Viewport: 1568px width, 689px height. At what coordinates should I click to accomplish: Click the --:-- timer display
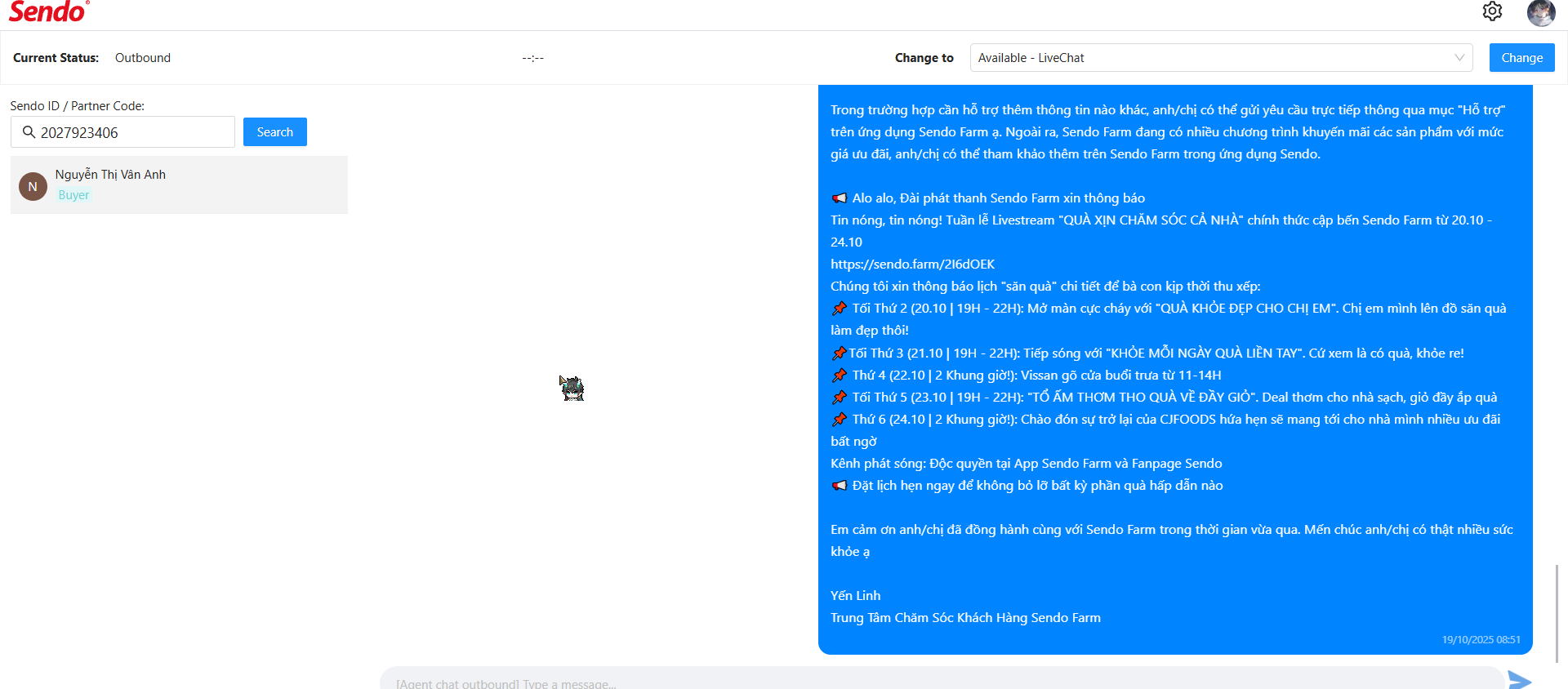[x=533, y=58]
